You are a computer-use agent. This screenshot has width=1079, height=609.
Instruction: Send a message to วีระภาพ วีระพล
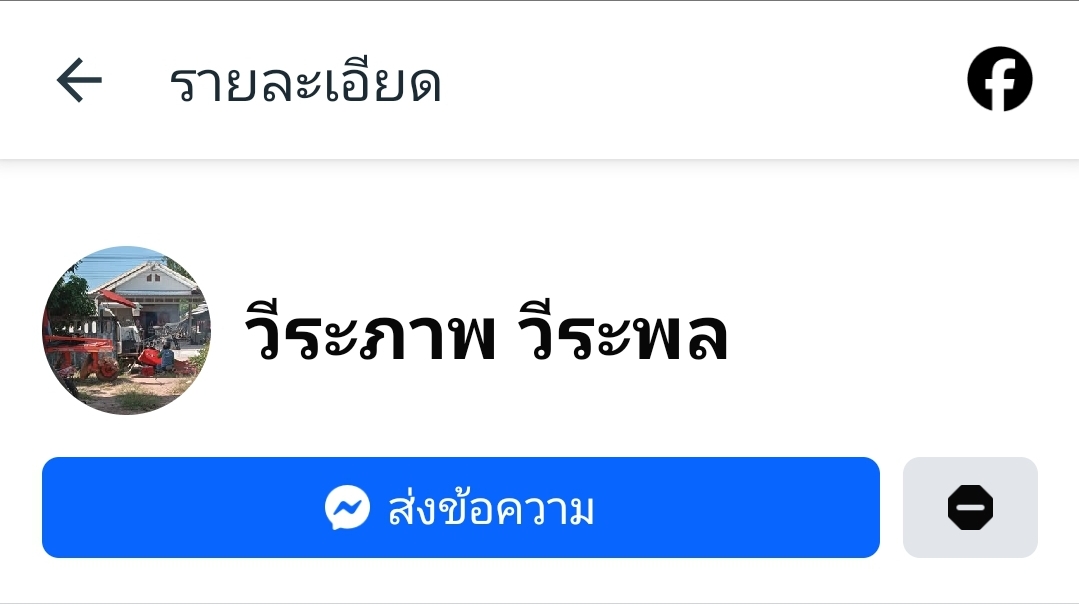click(461, 508)
